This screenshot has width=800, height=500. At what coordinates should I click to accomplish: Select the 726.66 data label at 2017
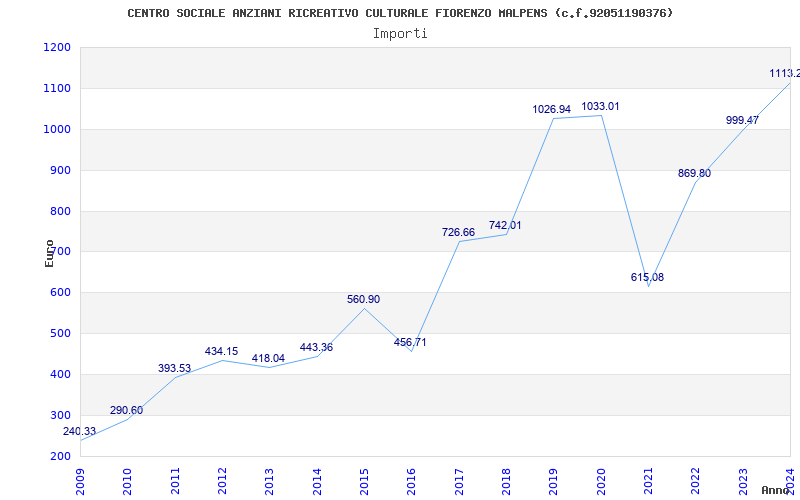point(458,232)
